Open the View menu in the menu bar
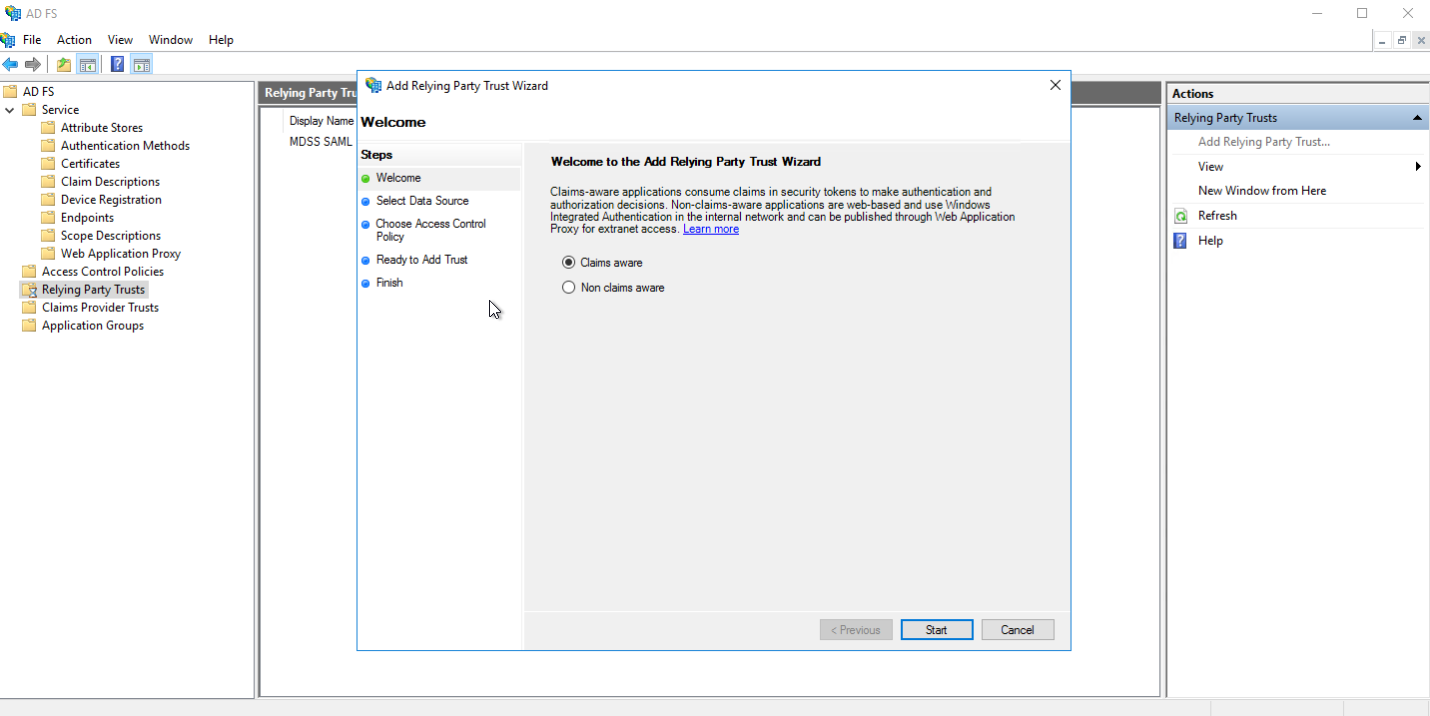 [x=120, y=40]
